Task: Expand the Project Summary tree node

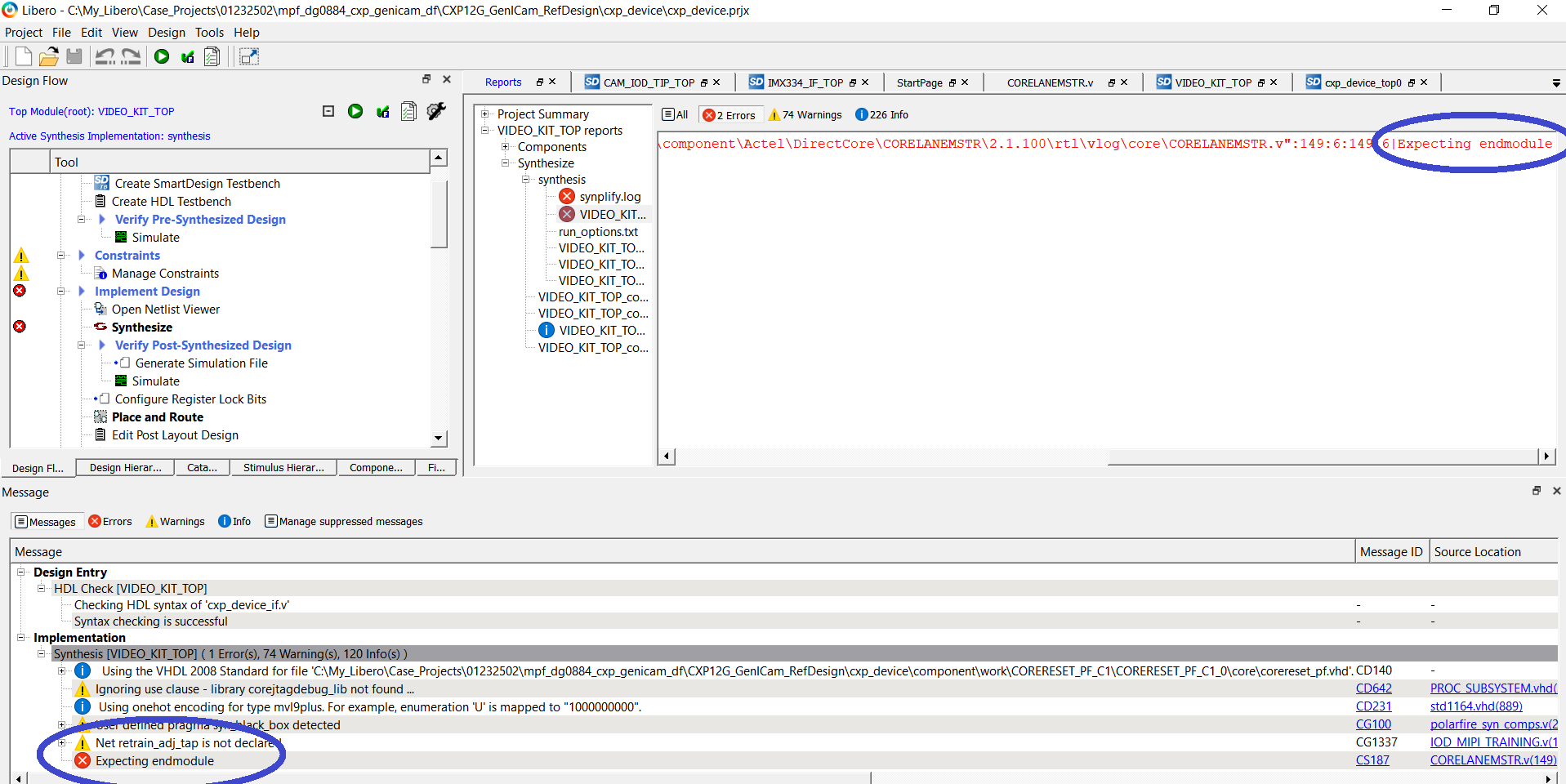Action: tap(485, 114)
